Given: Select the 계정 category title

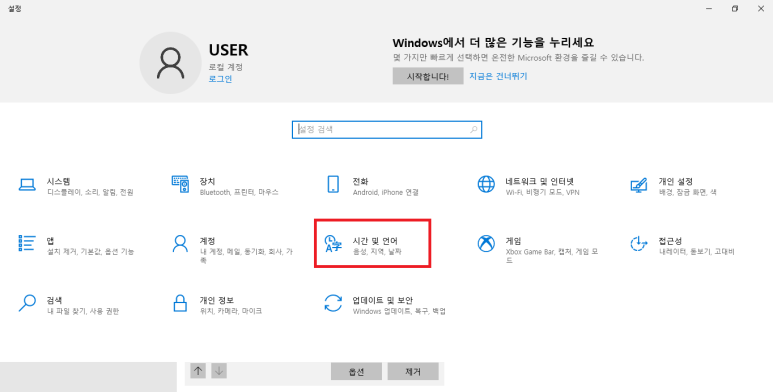Looking at the screenshot, I should (207, 241).
